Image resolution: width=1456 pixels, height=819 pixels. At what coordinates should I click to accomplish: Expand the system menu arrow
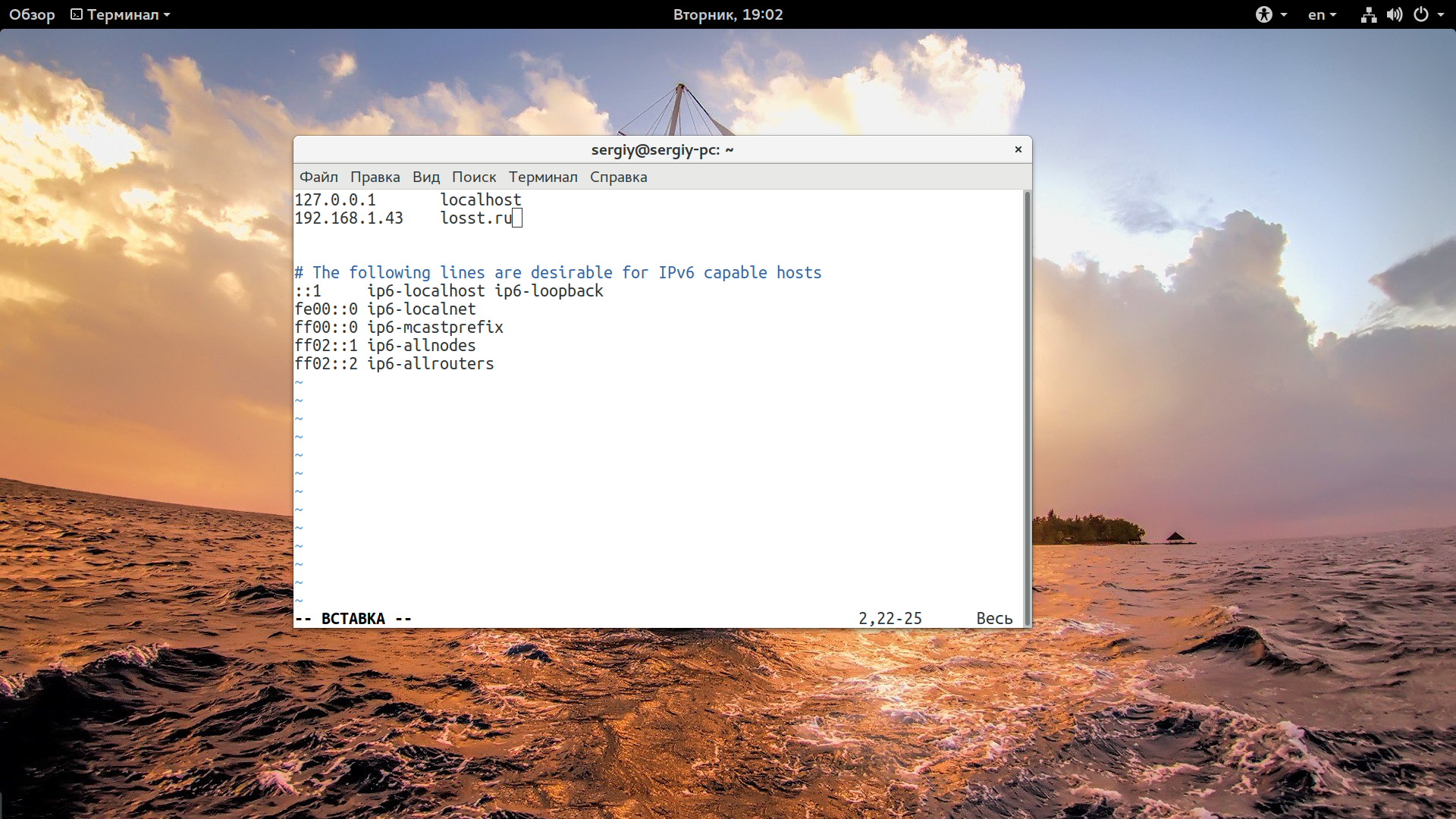tap(1441, 14)
